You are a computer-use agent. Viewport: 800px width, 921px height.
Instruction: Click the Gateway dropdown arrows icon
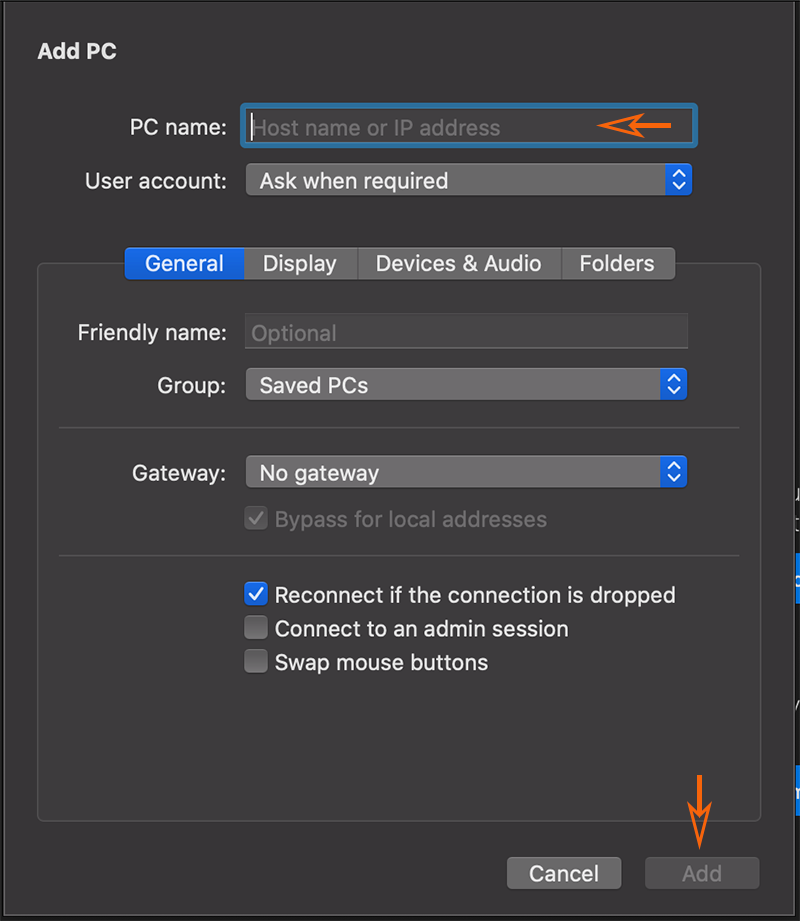click(x=676, y=472)
